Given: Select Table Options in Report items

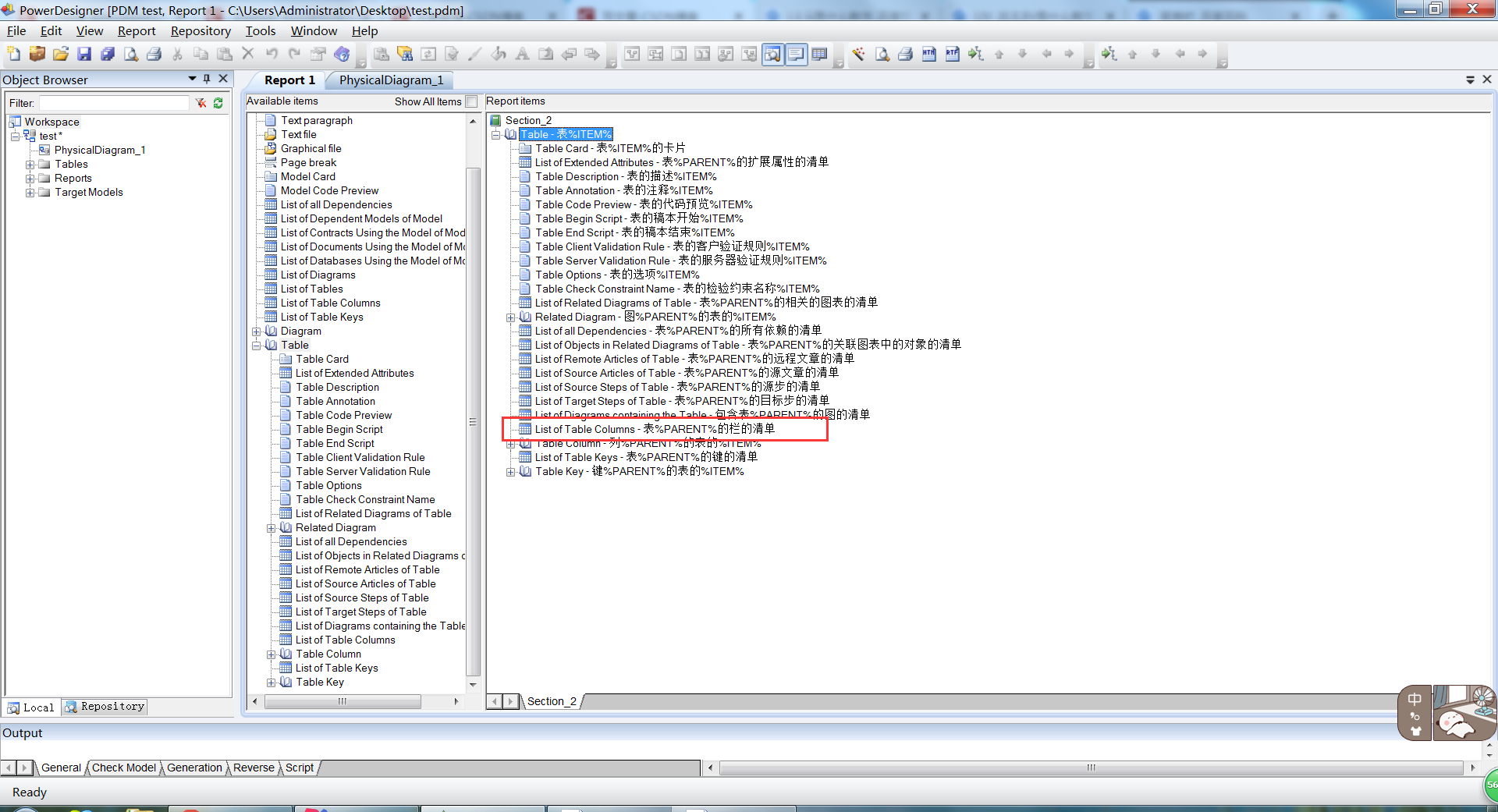Looking at the screenshot, I should [x=617, y=275].
